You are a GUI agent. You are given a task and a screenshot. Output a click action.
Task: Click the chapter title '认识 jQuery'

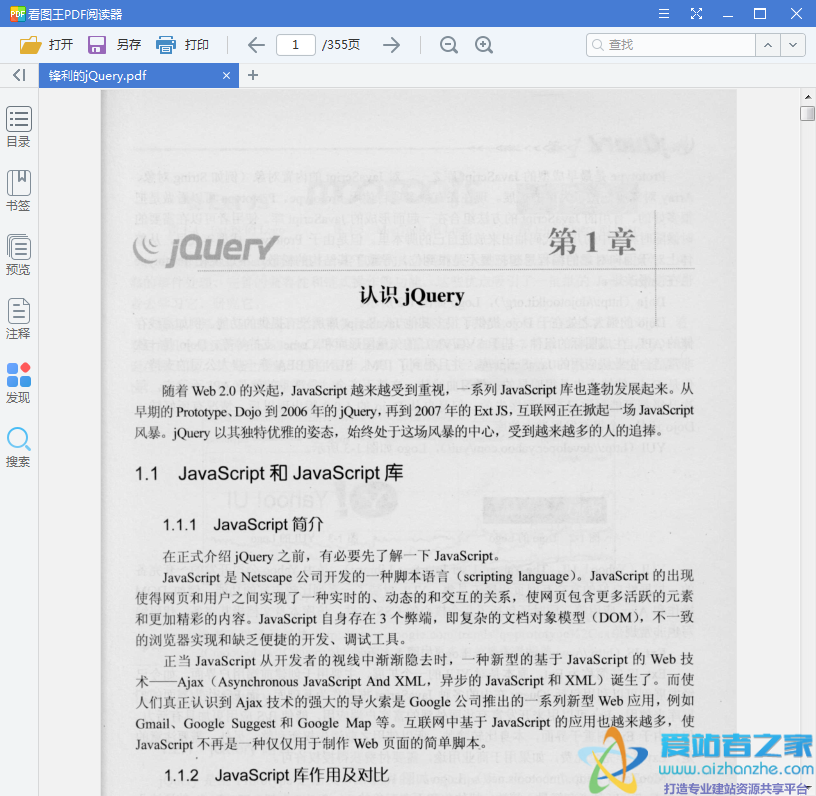[x=412, y=296]
